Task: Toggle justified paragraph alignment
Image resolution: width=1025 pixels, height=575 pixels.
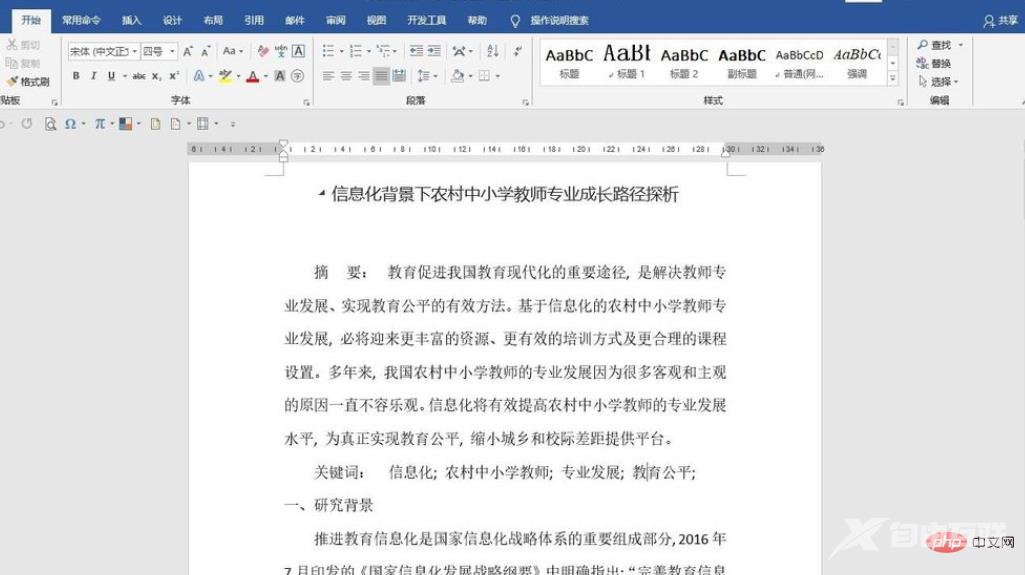Action: click(381, 76)
